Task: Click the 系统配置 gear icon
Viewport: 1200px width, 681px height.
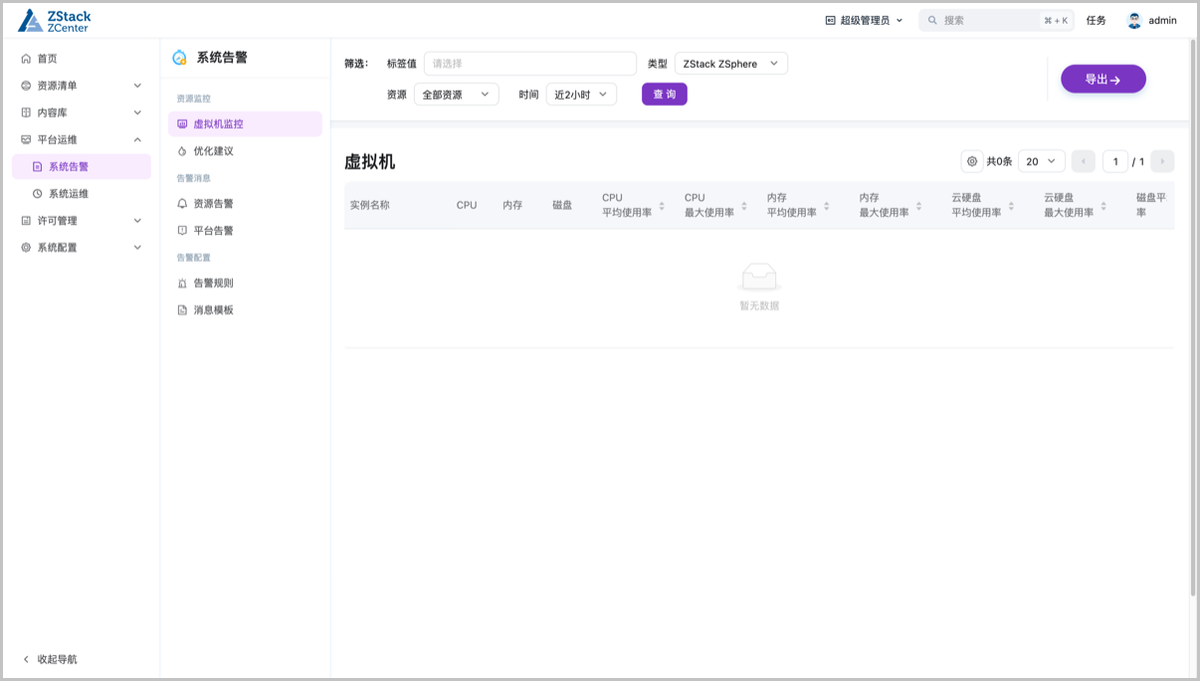Action: pyautogui.click(x=26, y=248)
